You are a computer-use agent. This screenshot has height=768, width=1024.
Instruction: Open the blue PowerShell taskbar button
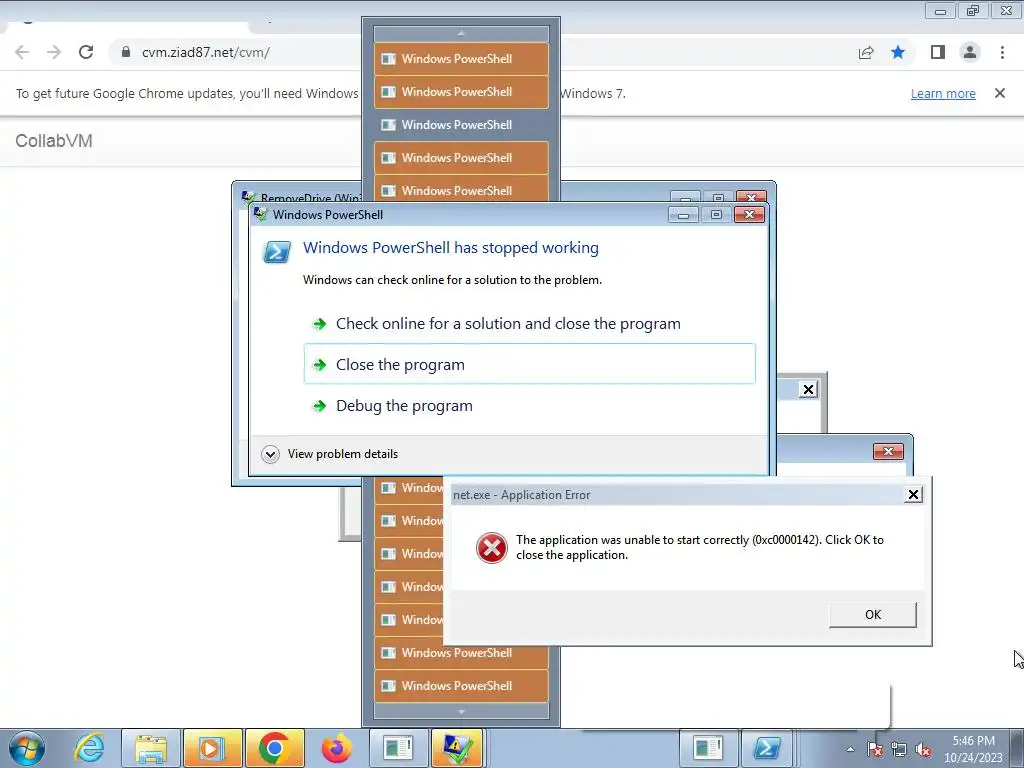tap(767, 748)
